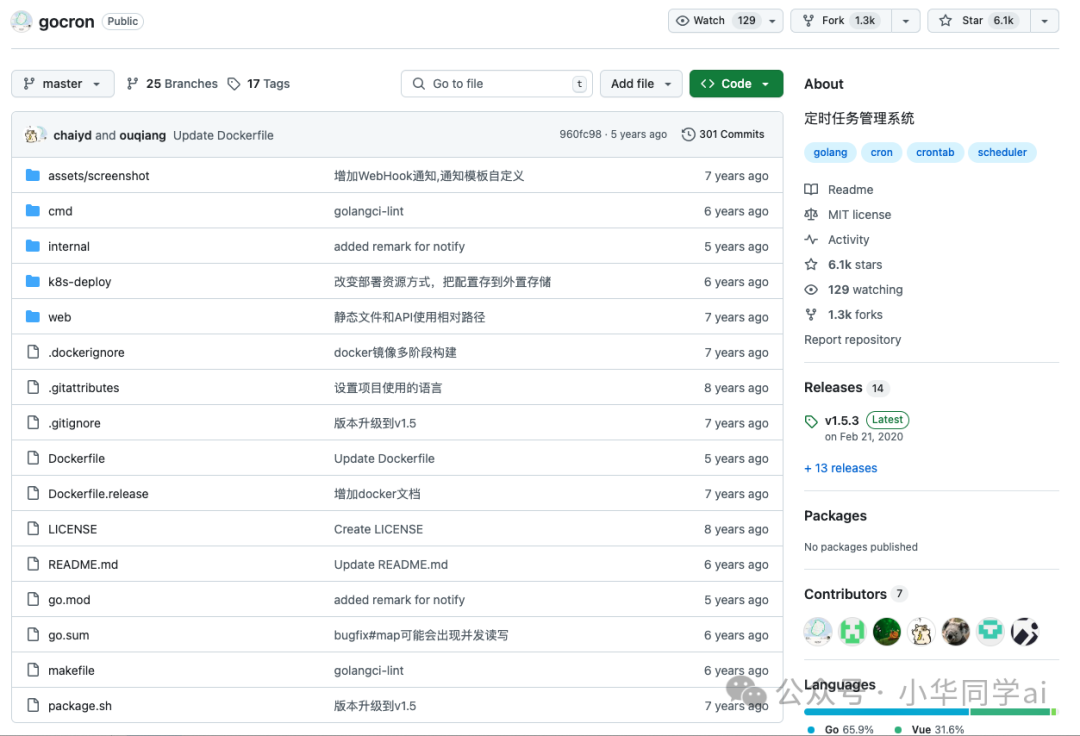
Task: Click the fork icon in the Fork button
Action: (x=809, y=21)
